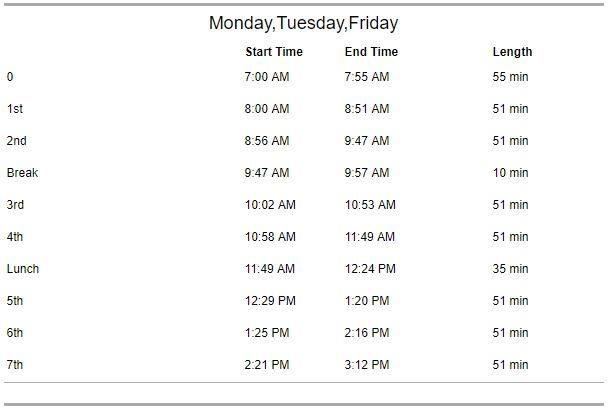This screenshot has width=608, height=410.
Task: Select the 35 min lunch length
Action: [510, 268]
